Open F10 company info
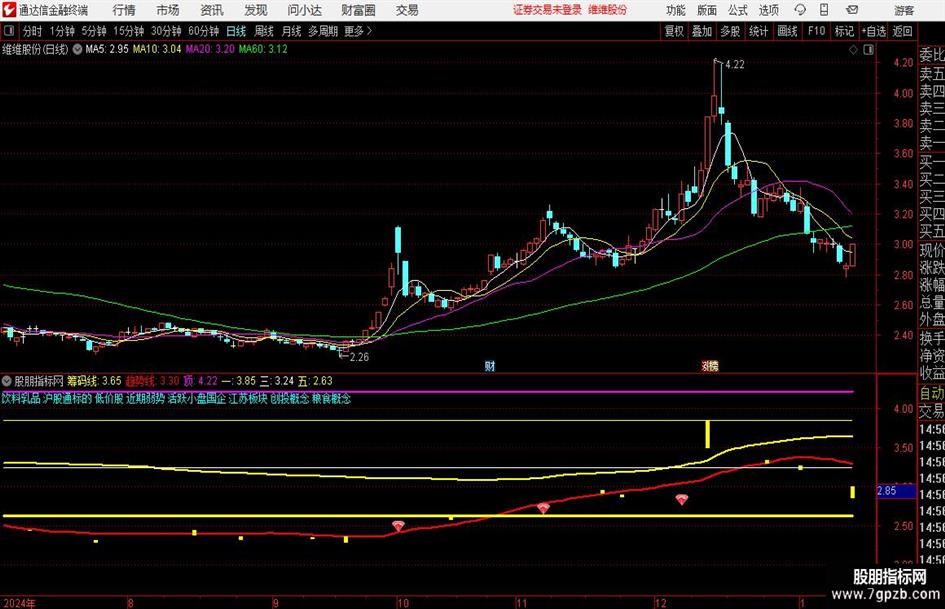 point(816,31)
